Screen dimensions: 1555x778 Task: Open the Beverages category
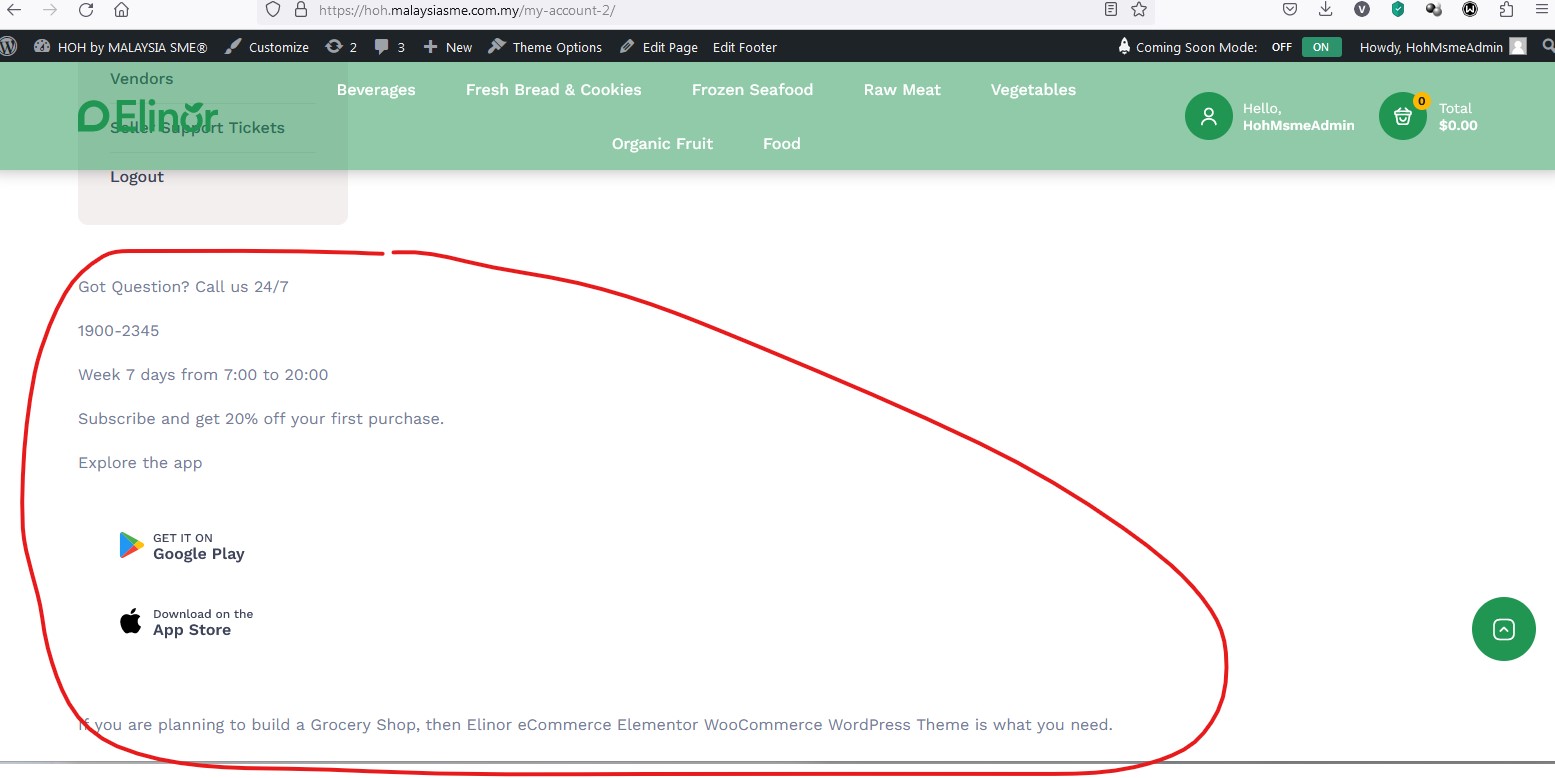click(376, 90)
